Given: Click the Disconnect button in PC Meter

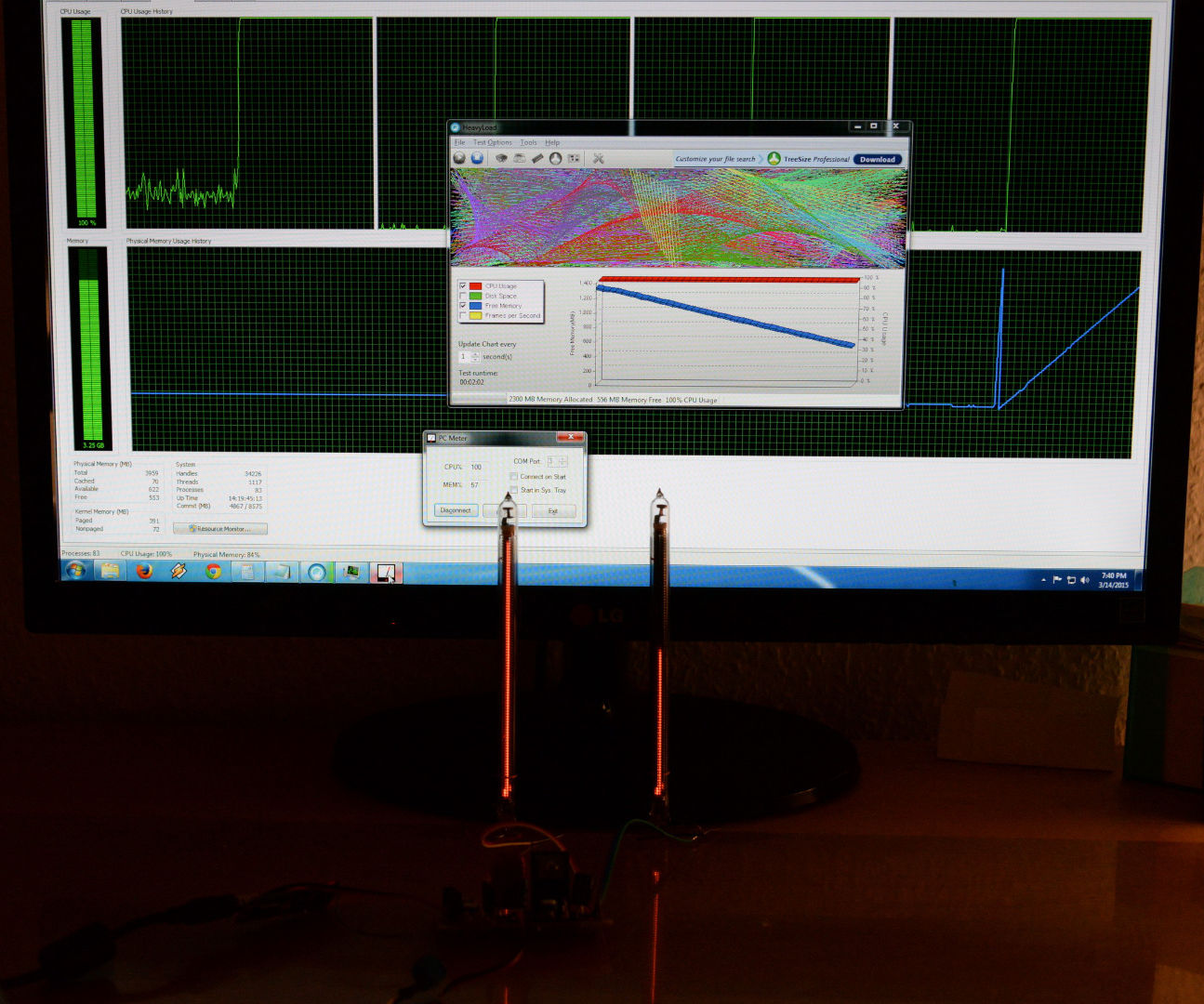Looking at the screenshot, I should coord(456,510).
